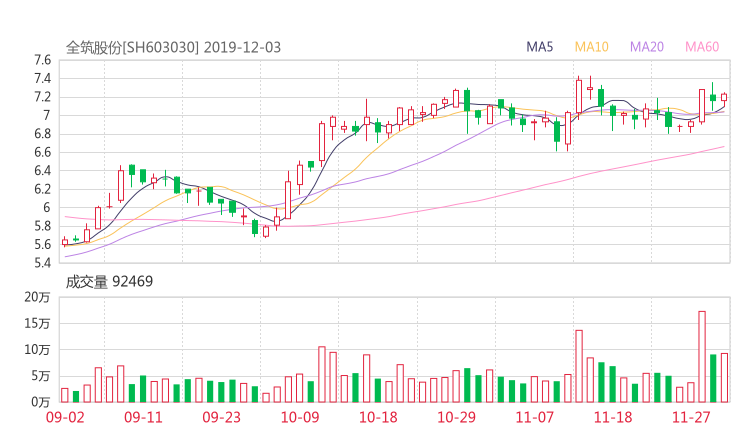This screenshot has width=740, height=440.
Task: Click the first candlestick at 09-02
Action: pos(65,242)
